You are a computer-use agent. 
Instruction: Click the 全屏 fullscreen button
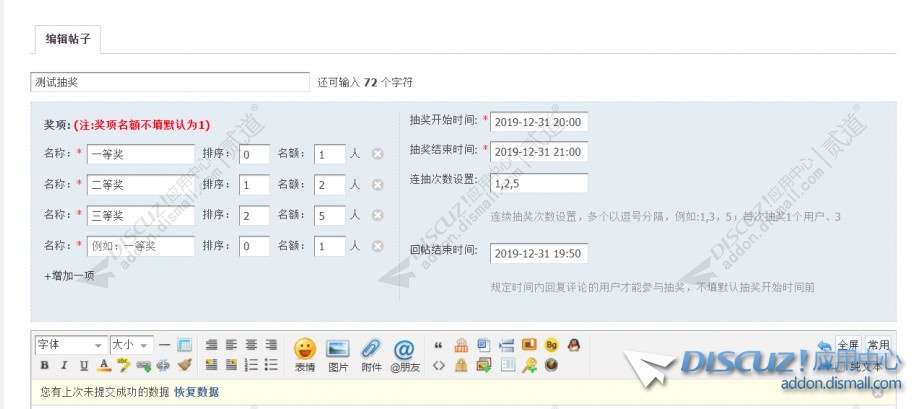click(x=848, y=345)
